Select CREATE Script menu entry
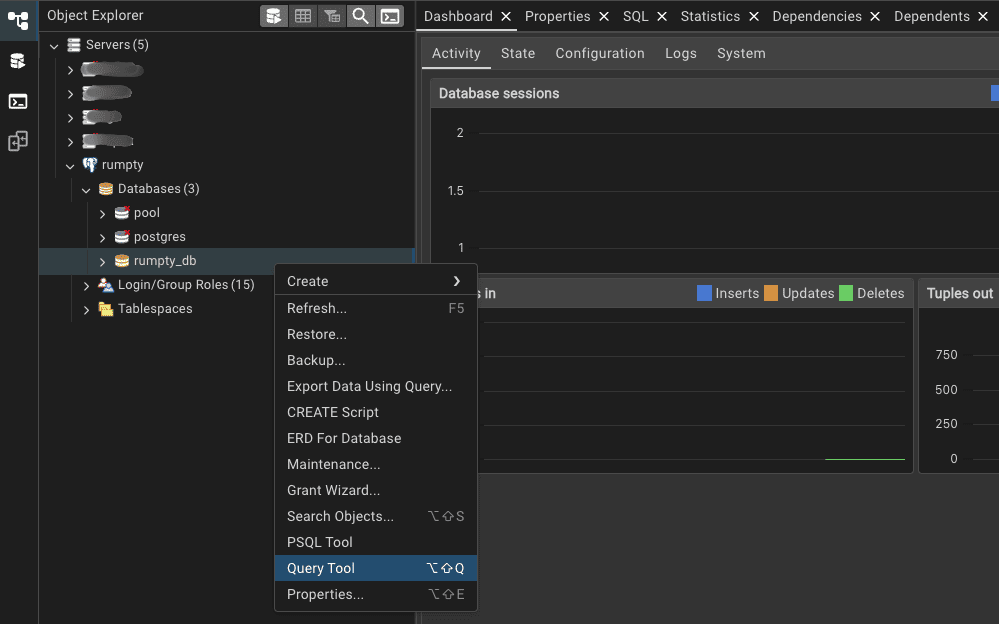The height and width of the screenshot is (624, 999). pos(375,412)
